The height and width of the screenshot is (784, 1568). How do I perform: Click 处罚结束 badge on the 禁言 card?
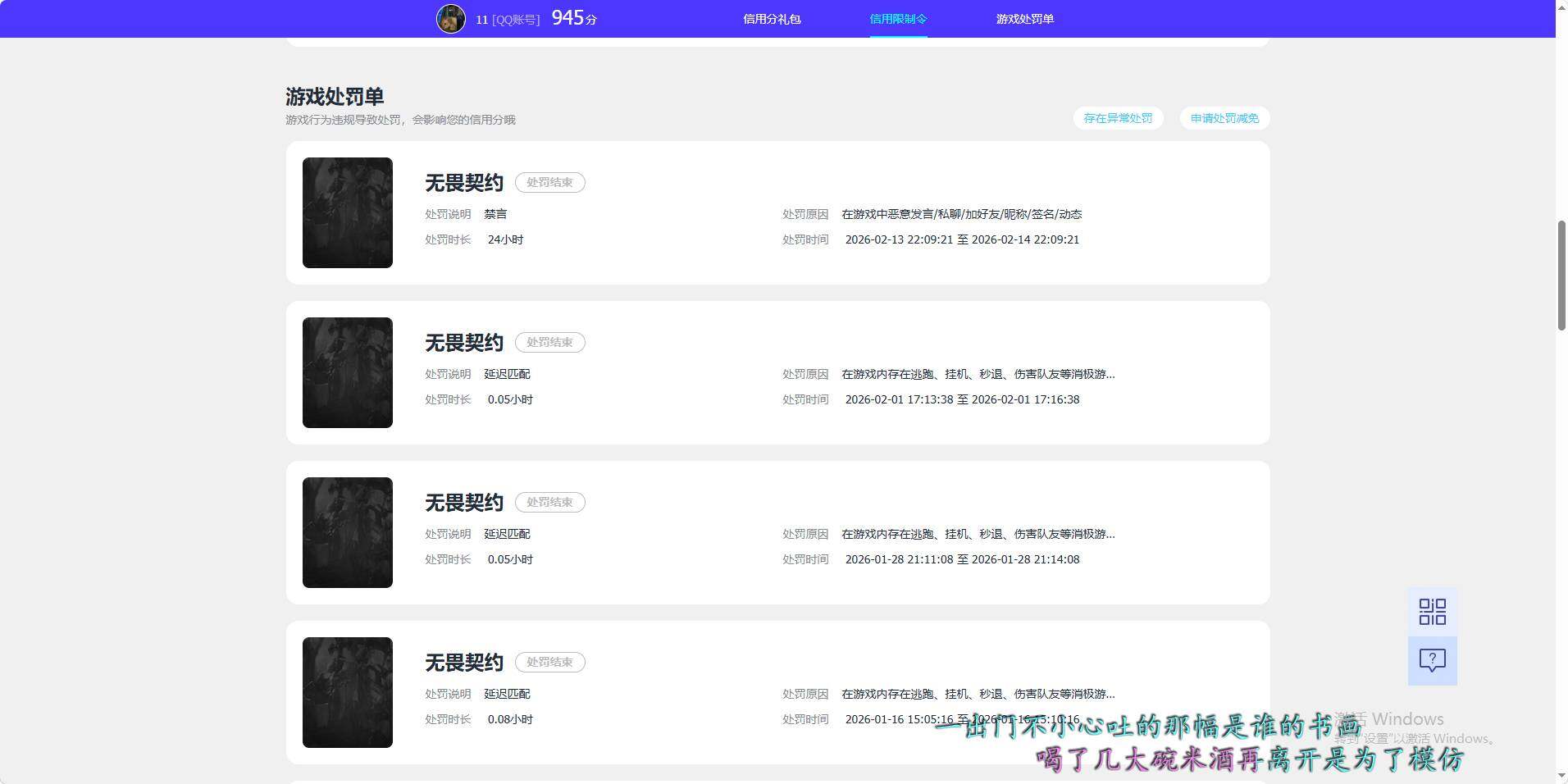[549, 182]
